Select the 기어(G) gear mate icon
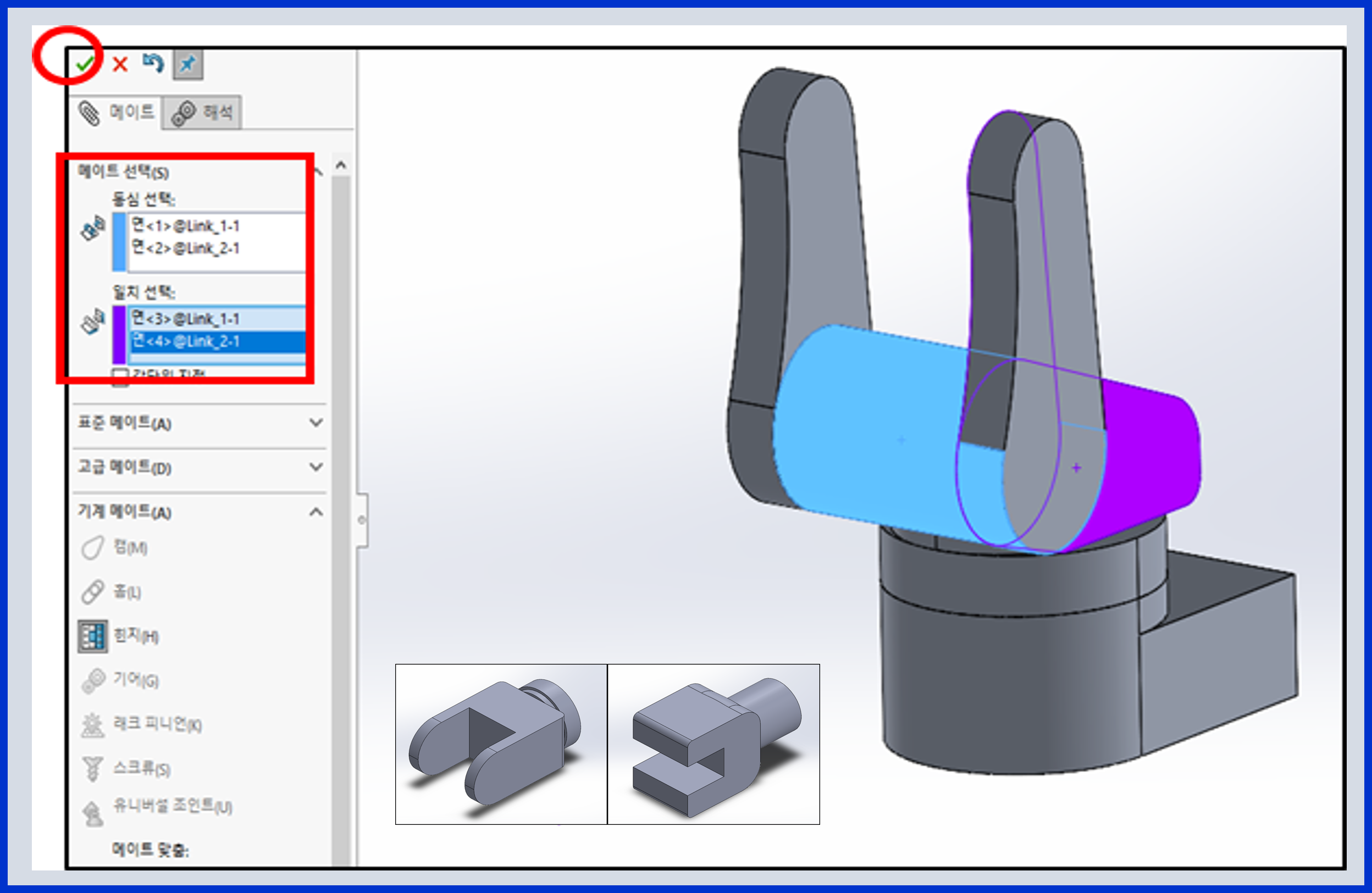The width and height of the screenshot is (1372, 893). [x=92, y=680]
